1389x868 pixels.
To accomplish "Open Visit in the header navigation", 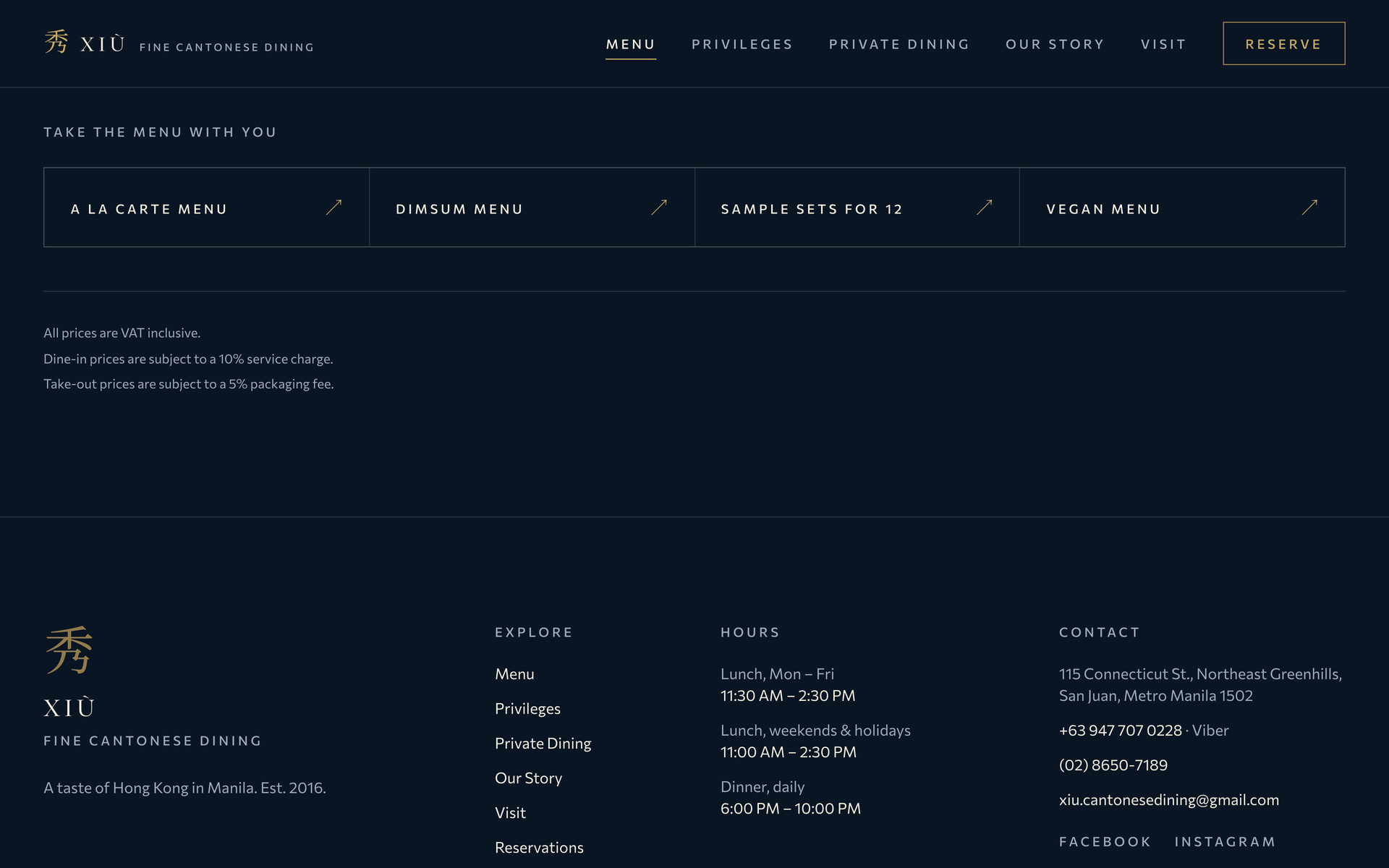I will [x=1163, y=44].
